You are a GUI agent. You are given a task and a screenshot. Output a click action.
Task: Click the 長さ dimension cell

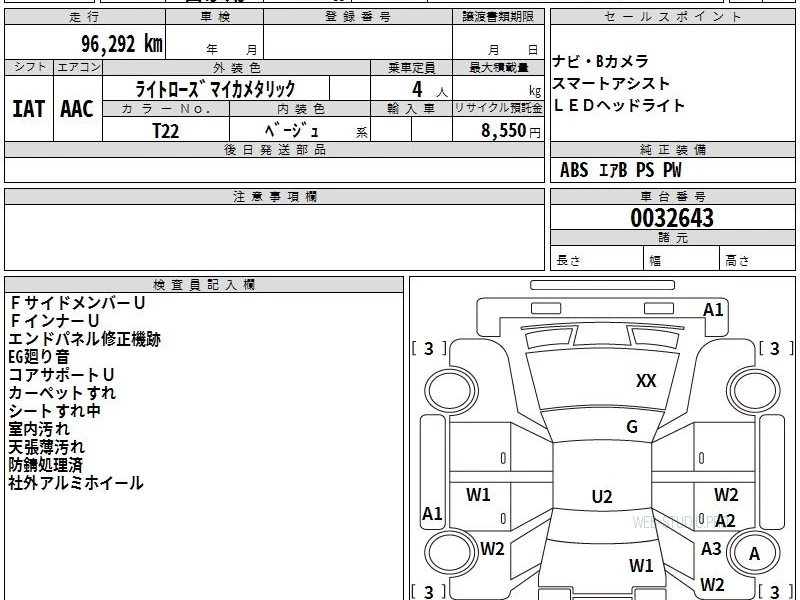coord(596,260)
